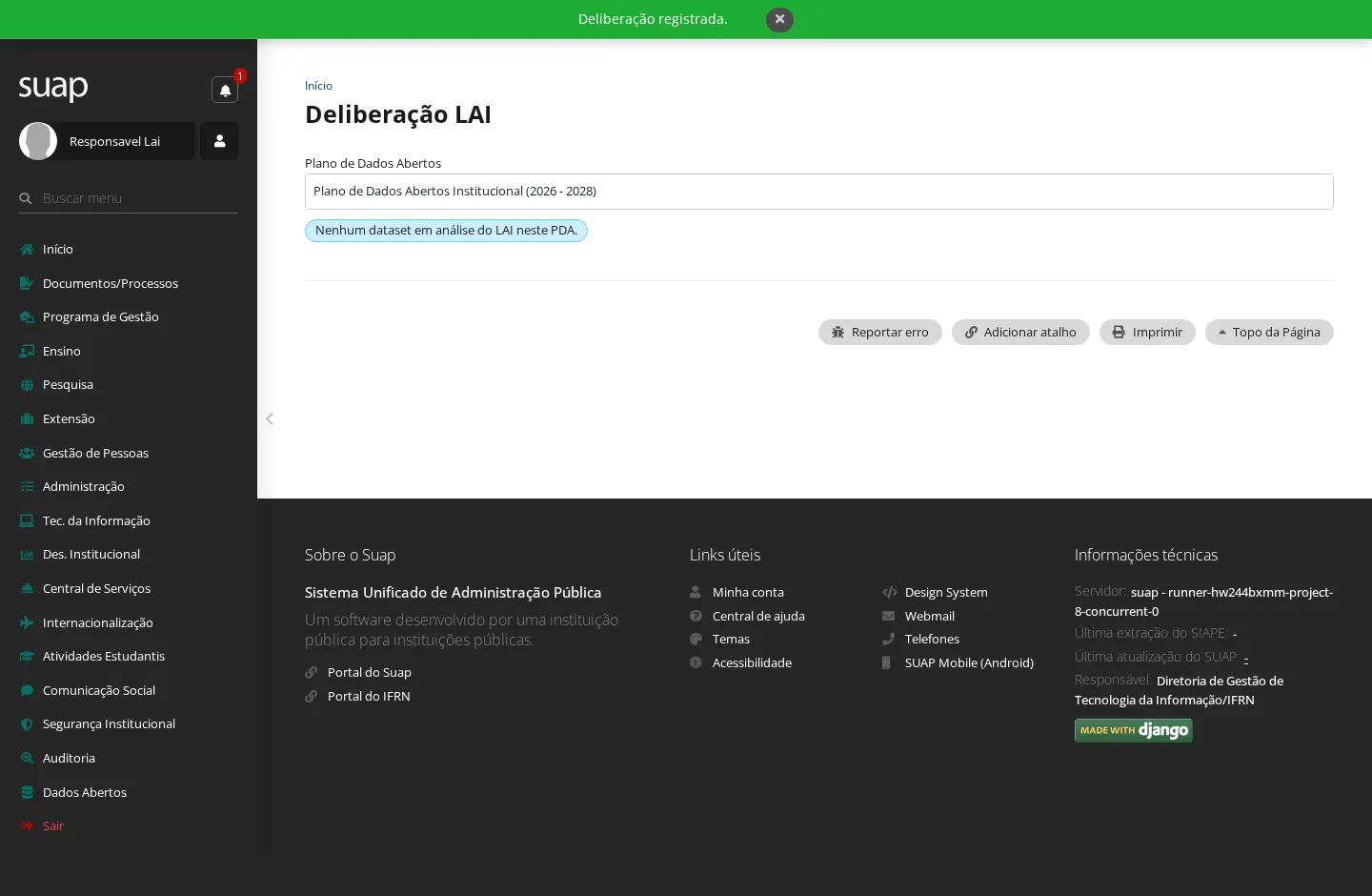Jump to Topo da Página
This screenshot has width=1372, height=896.
point(1269,332)
